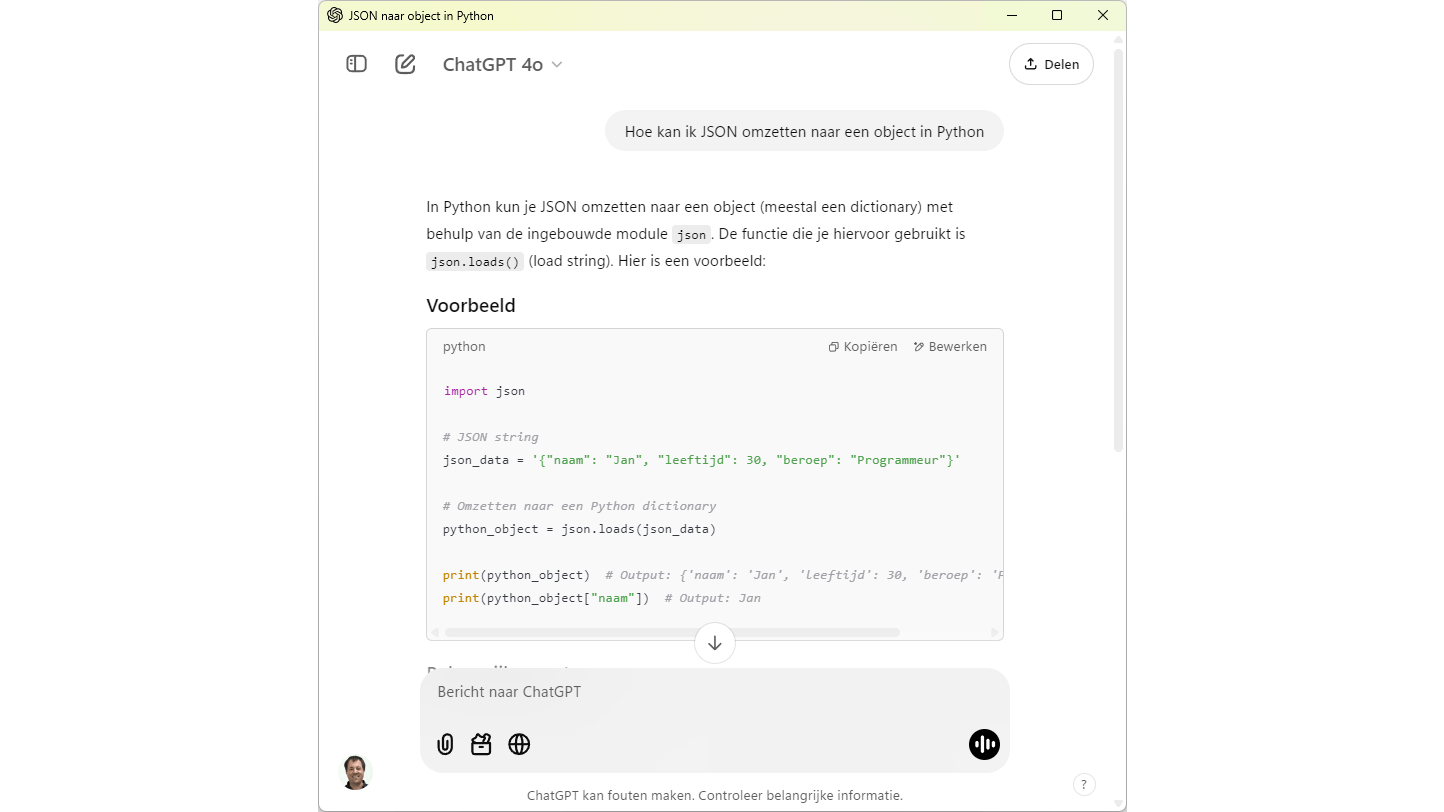Attach a file using the paperclip icon
The image size is (1444, 812).
pyautogui.click(x=445, y=744)
